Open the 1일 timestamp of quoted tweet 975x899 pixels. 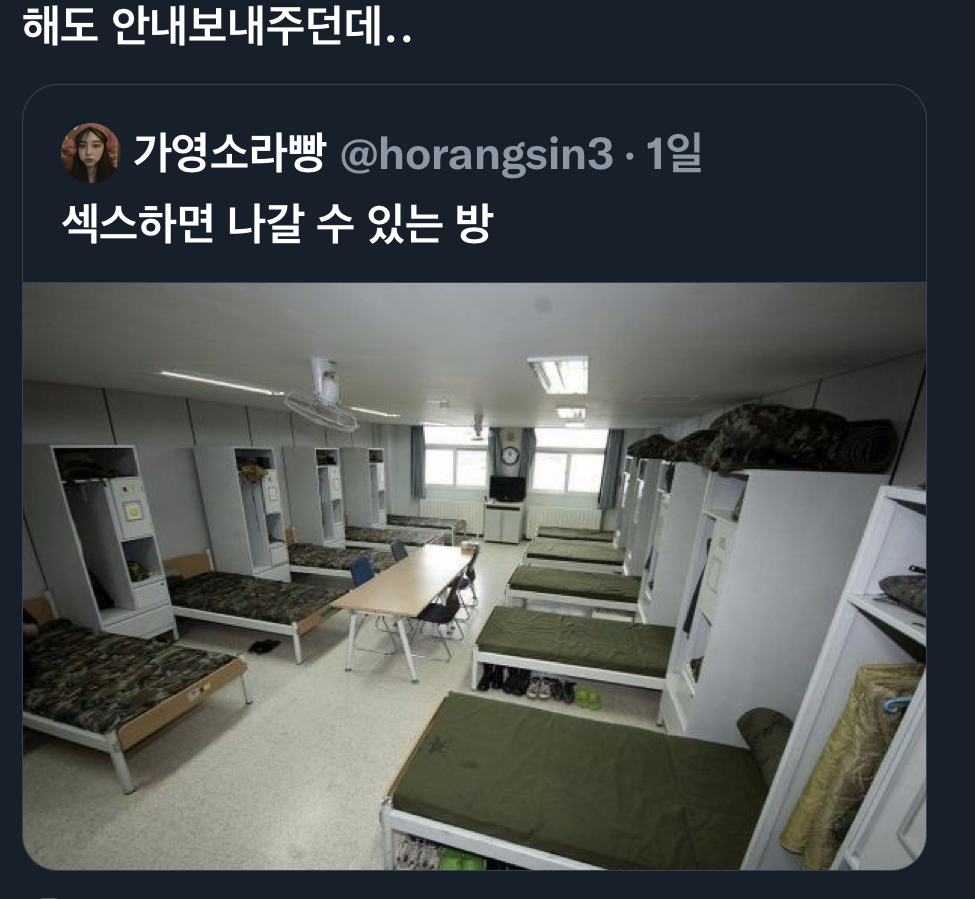(x=674, y=153)
